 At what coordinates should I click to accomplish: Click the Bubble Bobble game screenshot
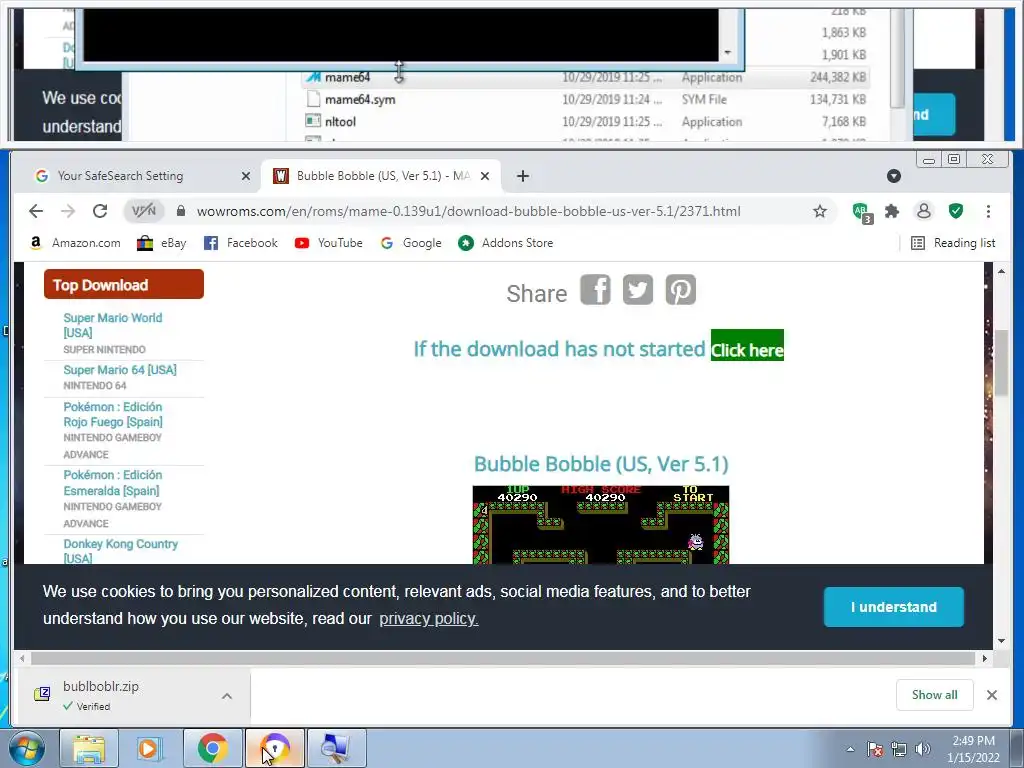coord(601,524)
